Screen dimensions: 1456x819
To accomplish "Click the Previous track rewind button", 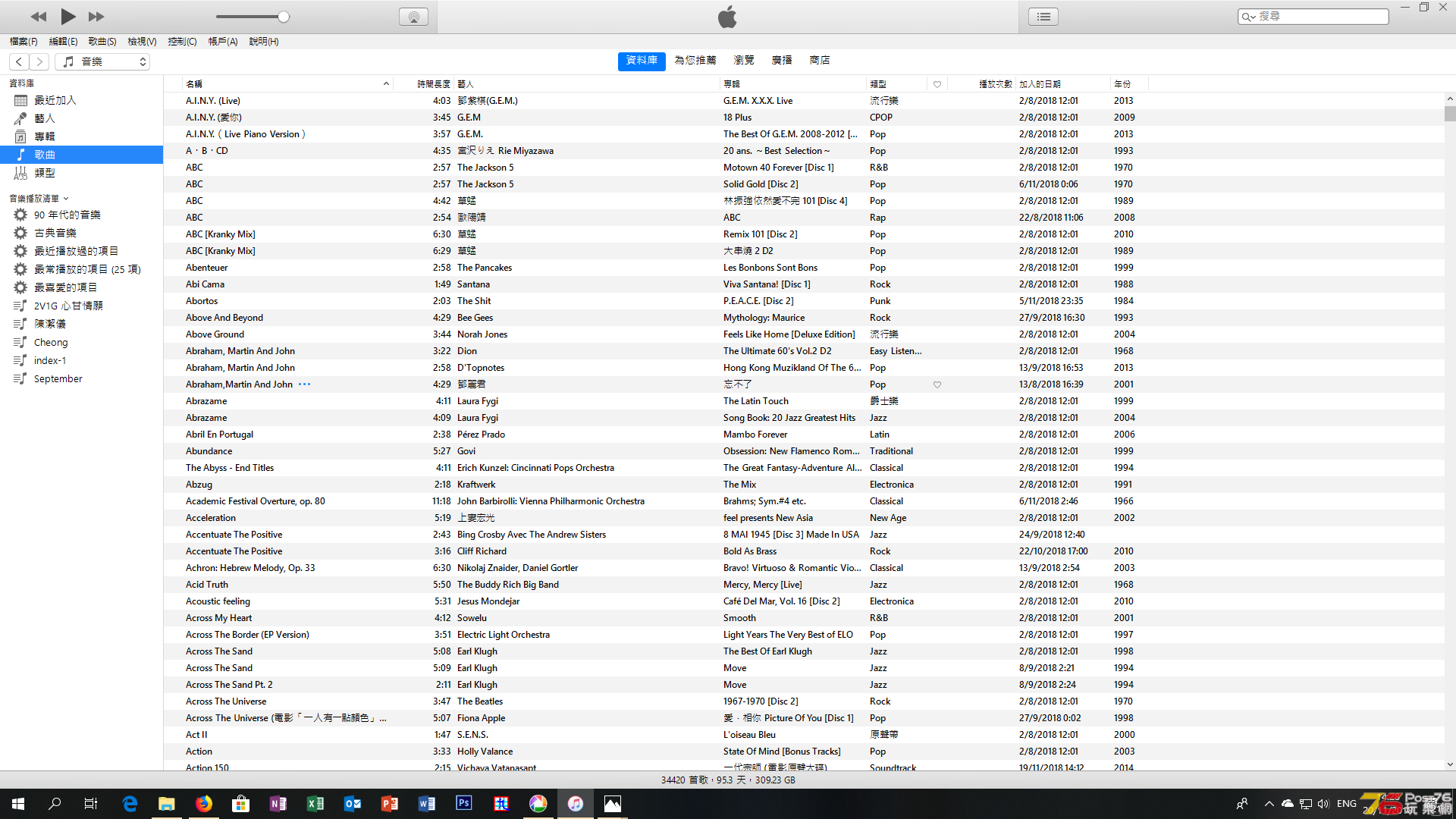I will click(x=39, y=17).
